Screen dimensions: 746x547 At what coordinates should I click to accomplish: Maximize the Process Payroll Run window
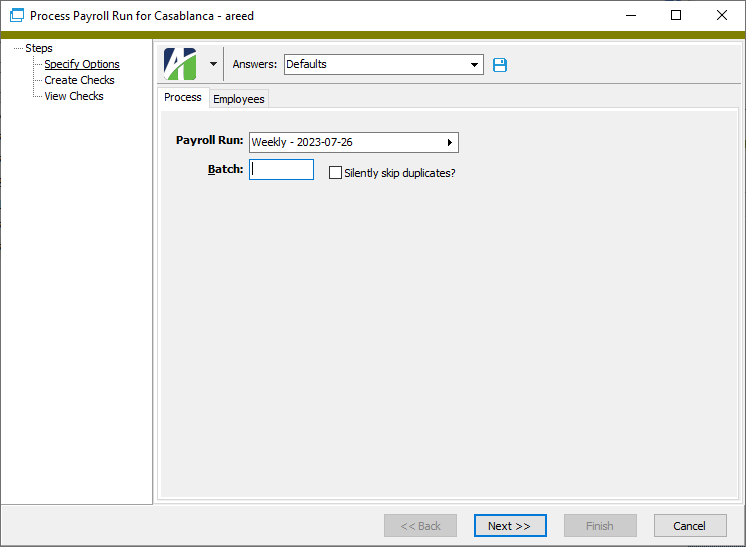[x=676, y=16]
